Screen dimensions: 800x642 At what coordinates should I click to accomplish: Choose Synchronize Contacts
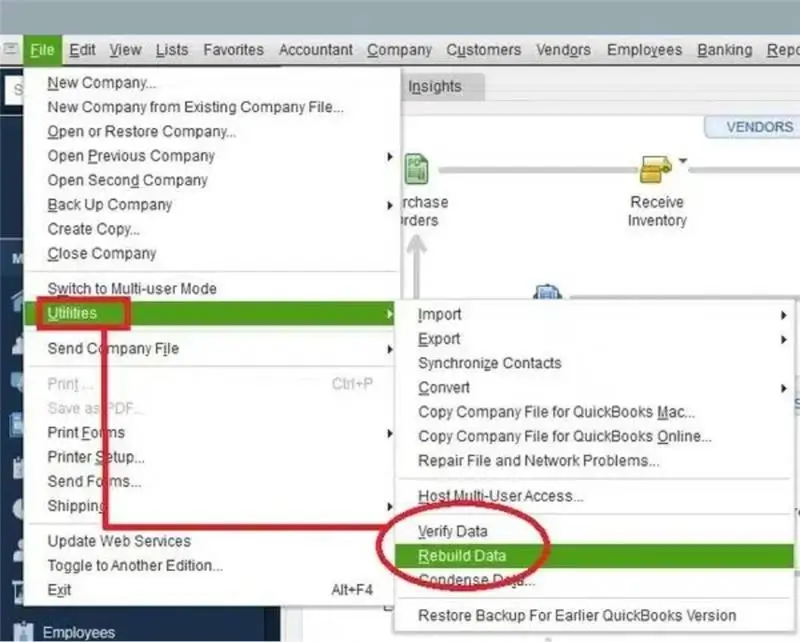tap(596, 363)
